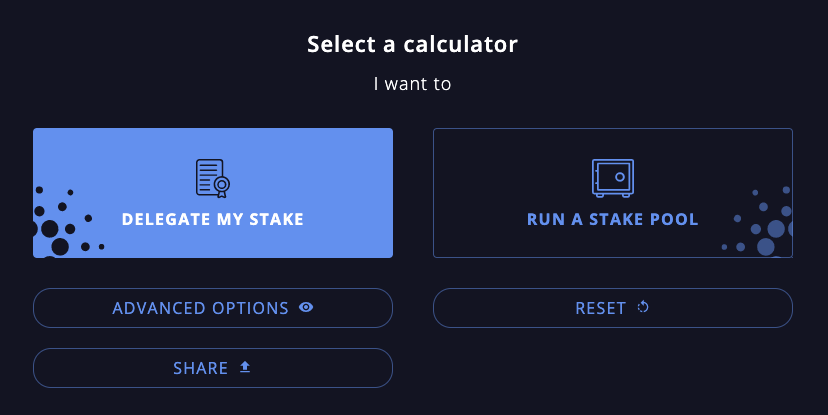Click the certificate icon on delegate card
828x415 pixels.
pyautogui.click(x=213, y=178)
